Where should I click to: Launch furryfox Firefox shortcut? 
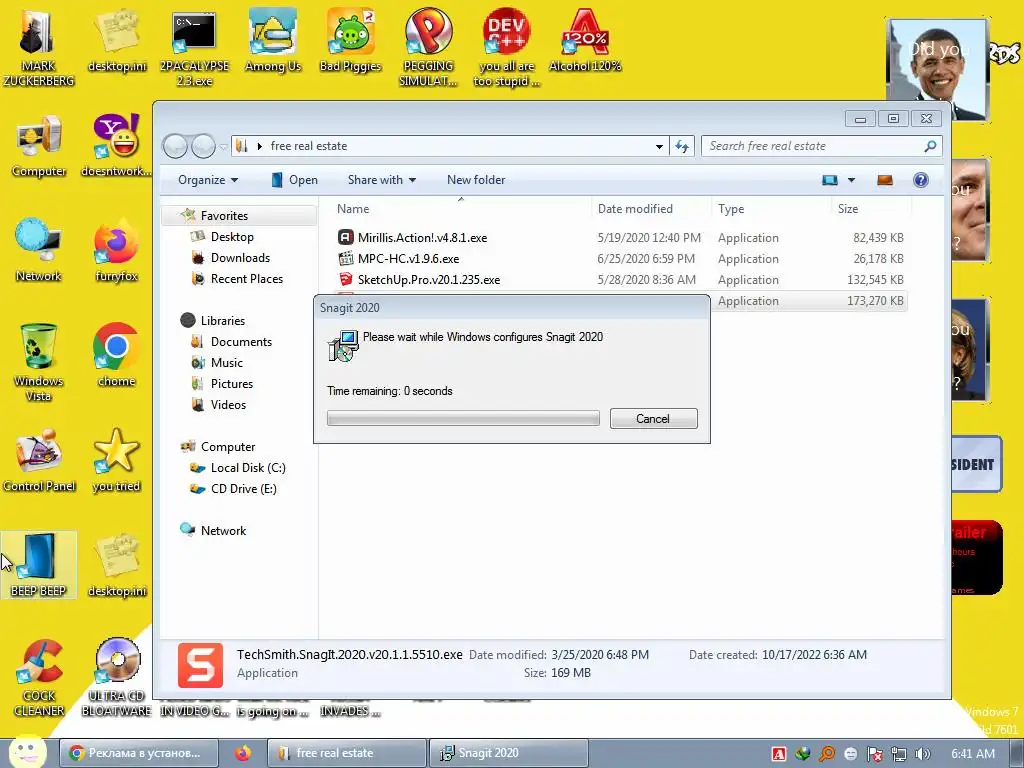(x=116, y=251)
